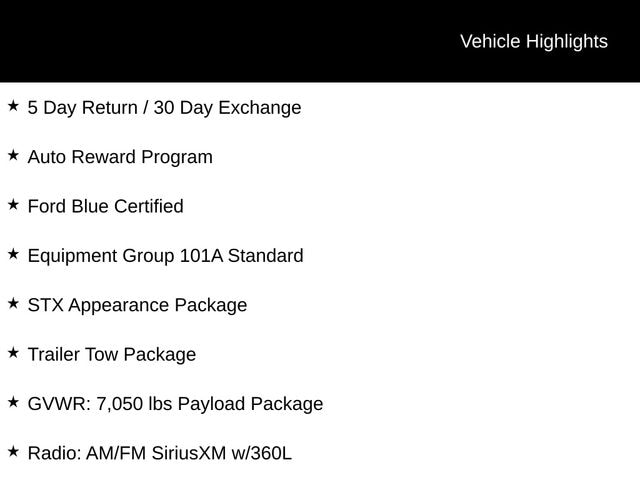Select the star icon before Ford Blue Certified

click(13, 205)
